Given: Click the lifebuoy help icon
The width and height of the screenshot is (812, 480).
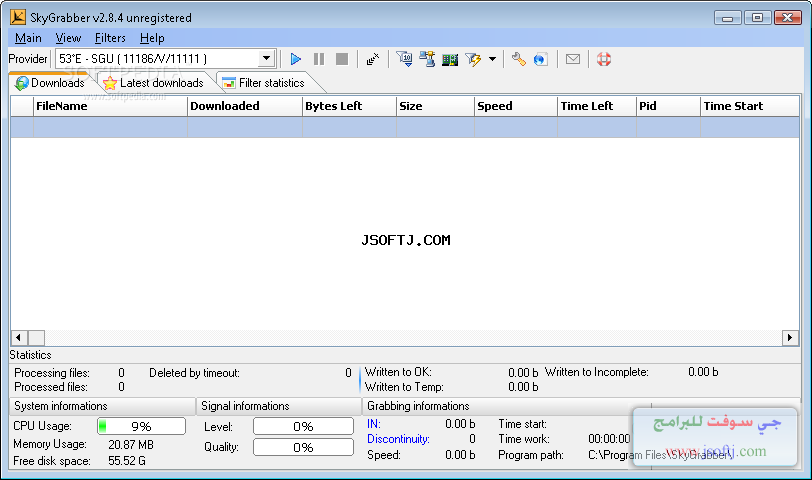Looking at the screenshot, I should point(604,59).
